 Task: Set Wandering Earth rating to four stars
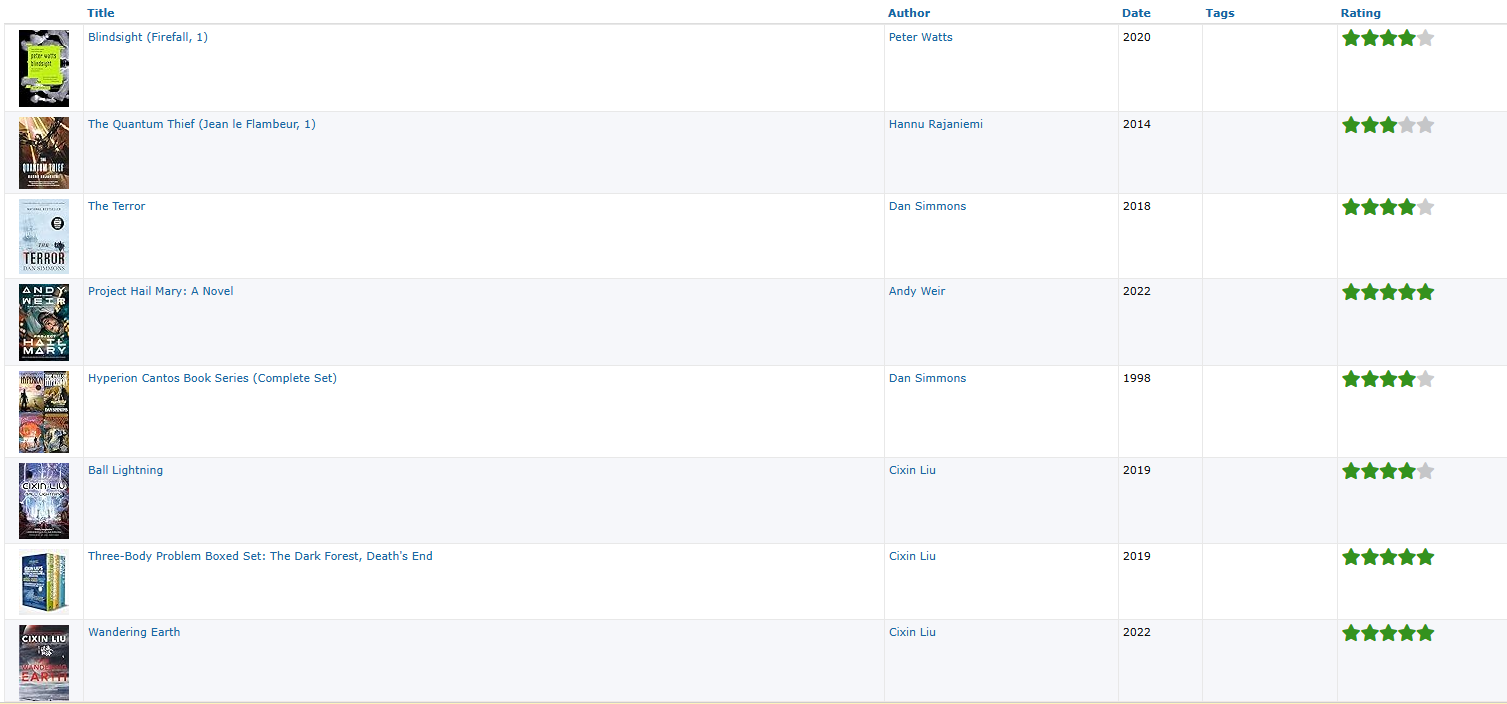[x=1407, y=633]
